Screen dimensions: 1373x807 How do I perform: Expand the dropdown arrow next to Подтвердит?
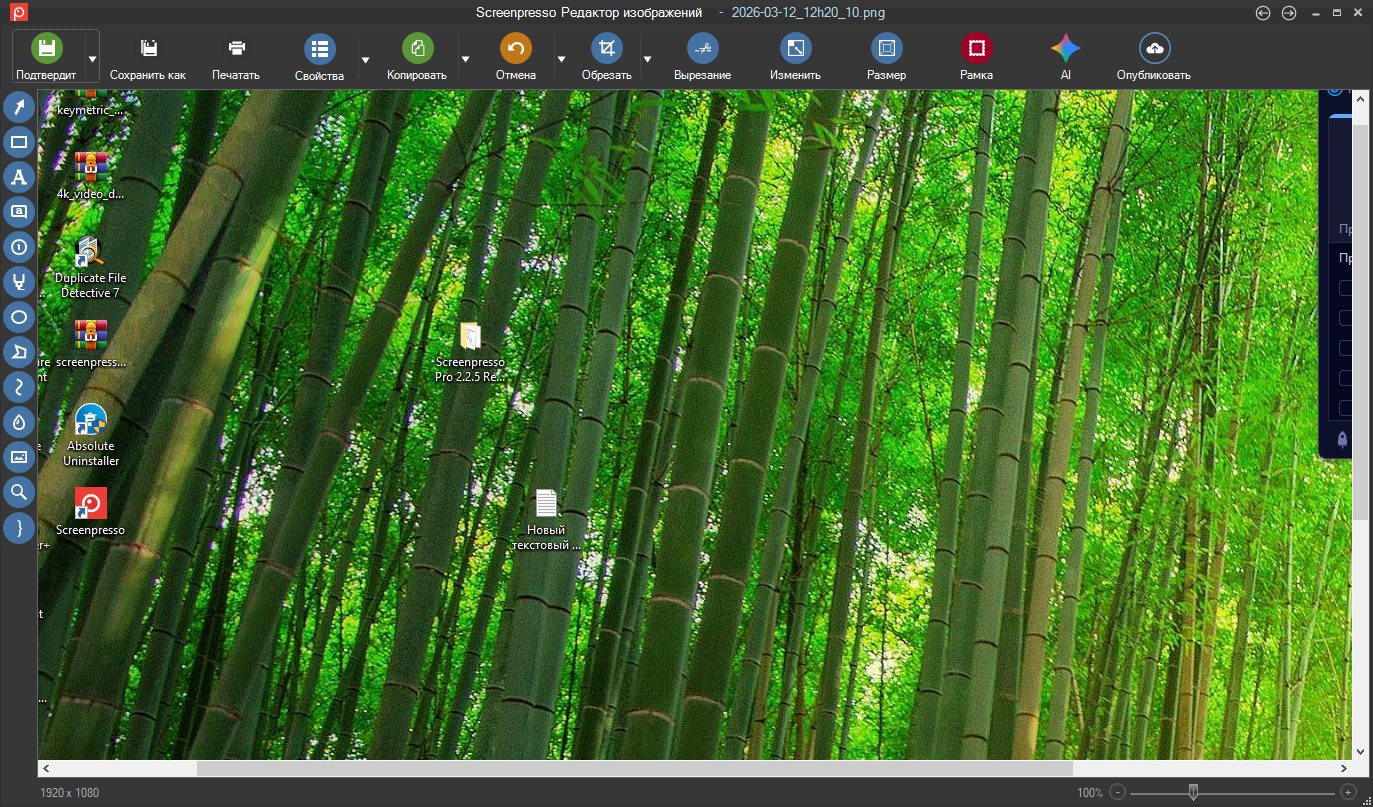93,58
